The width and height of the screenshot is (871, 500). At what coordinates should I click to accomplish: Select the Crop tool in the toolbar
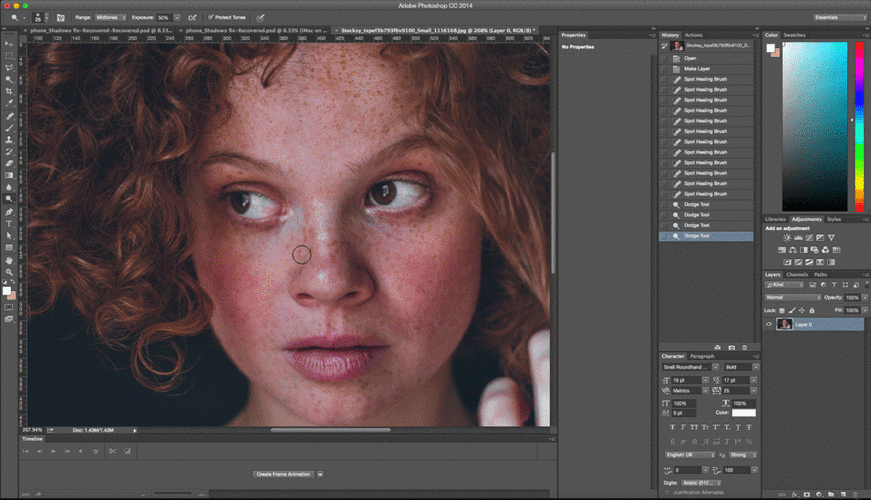(x=9, y=91)
